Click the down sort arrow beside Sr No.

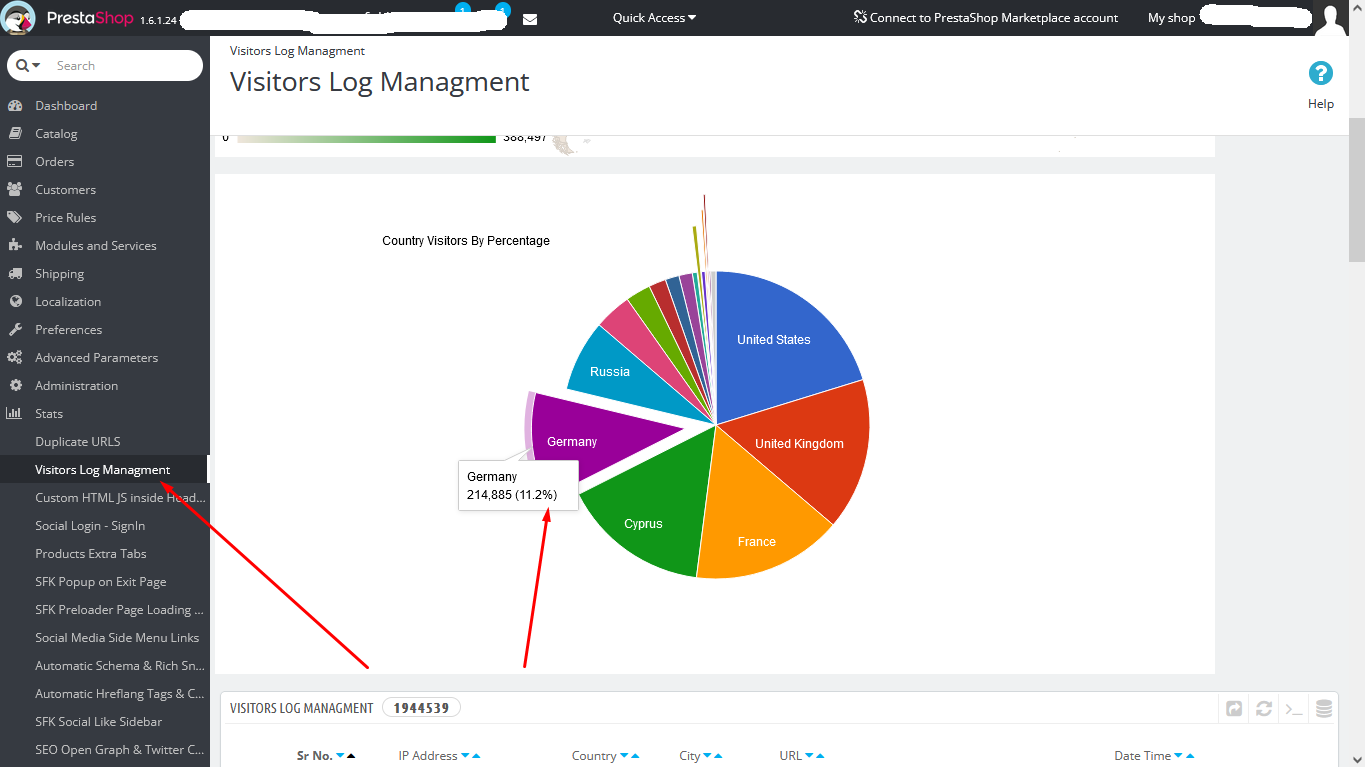pos(340,756)
